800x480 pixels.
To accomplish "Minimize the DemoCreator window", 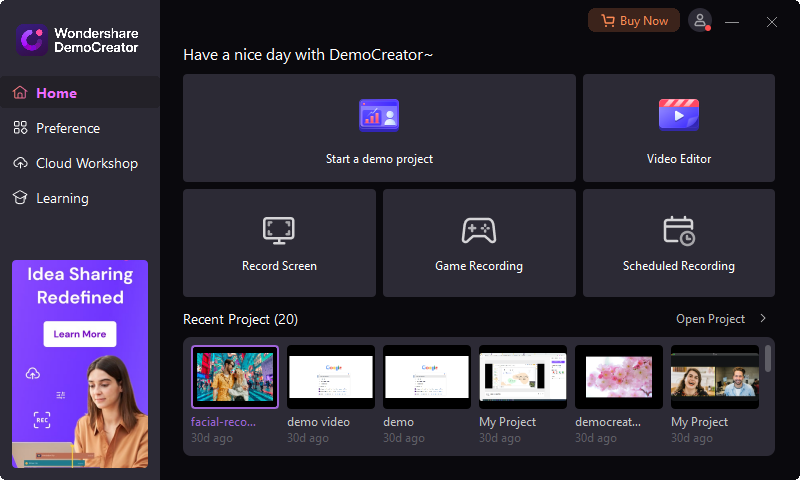I will 732,22.
